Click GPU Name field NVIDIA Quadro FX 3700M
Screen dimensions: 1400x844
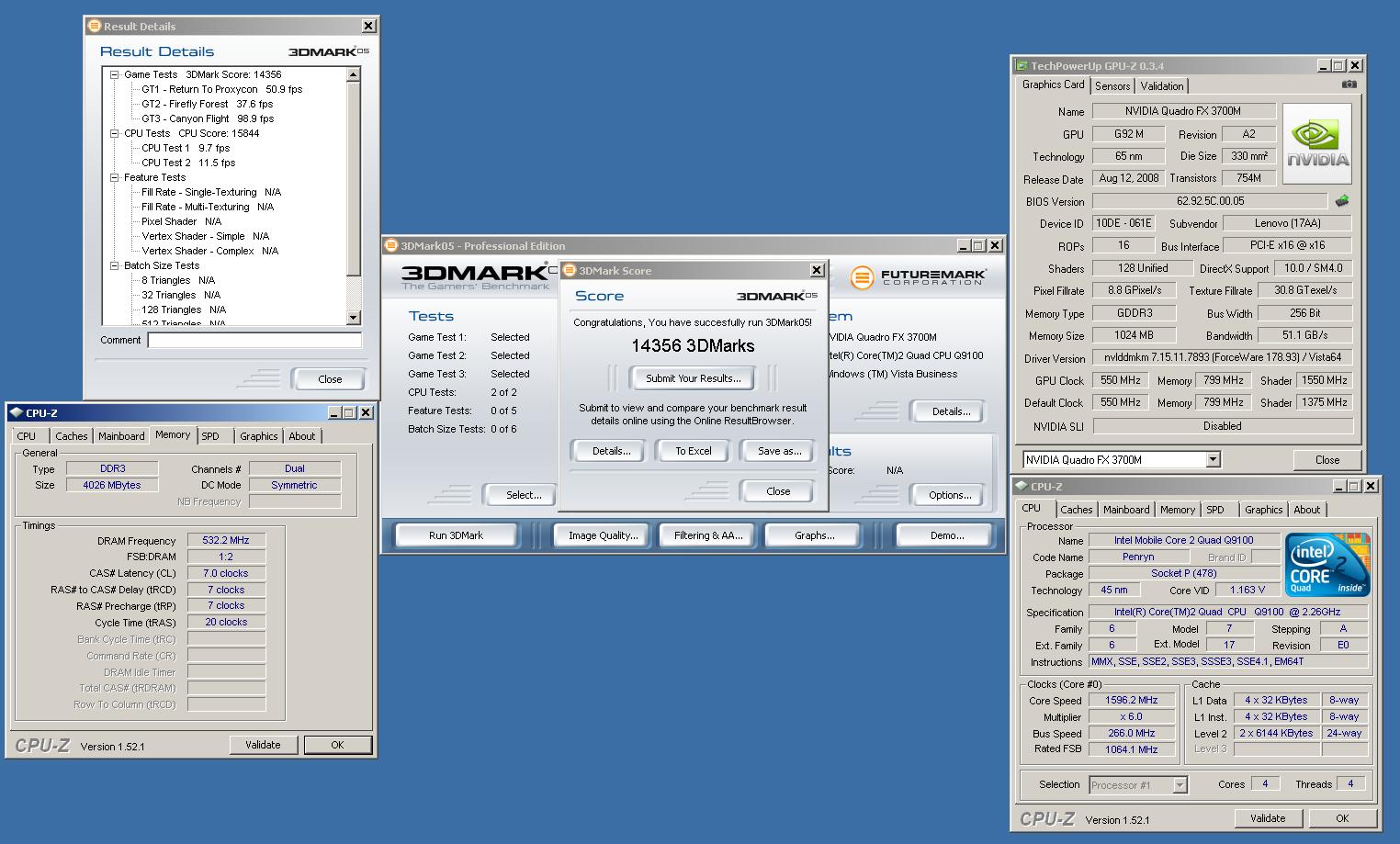tap(1183, 111)
